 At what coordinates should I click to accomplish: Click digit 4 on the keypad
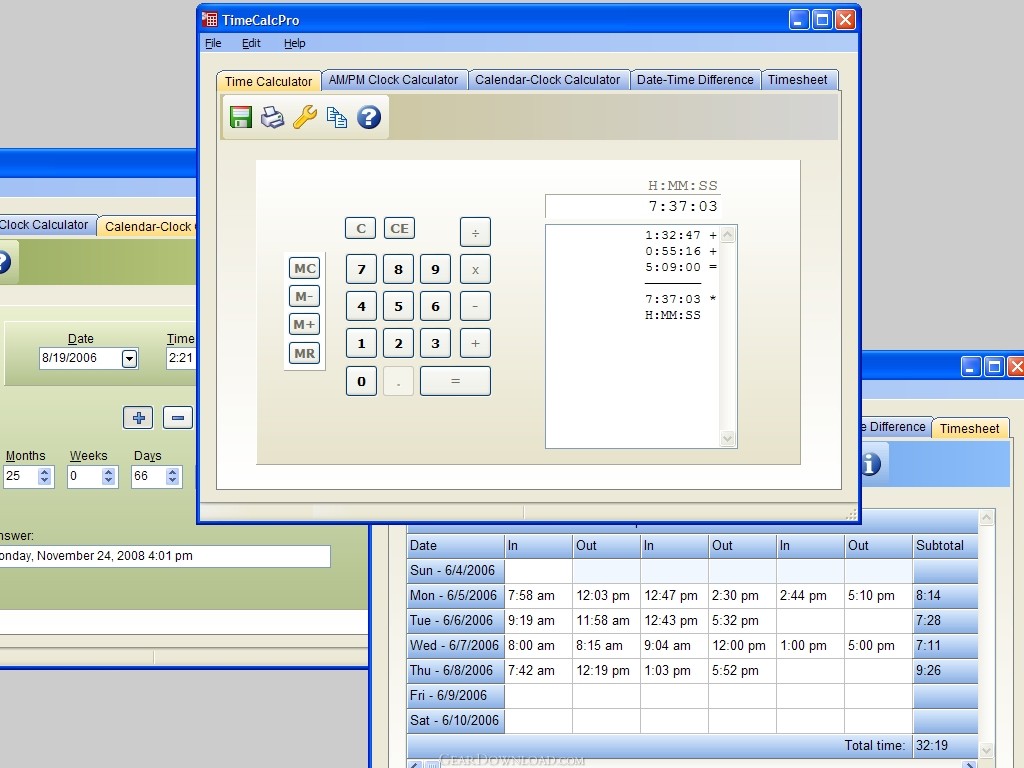click(x=361, y=306)
